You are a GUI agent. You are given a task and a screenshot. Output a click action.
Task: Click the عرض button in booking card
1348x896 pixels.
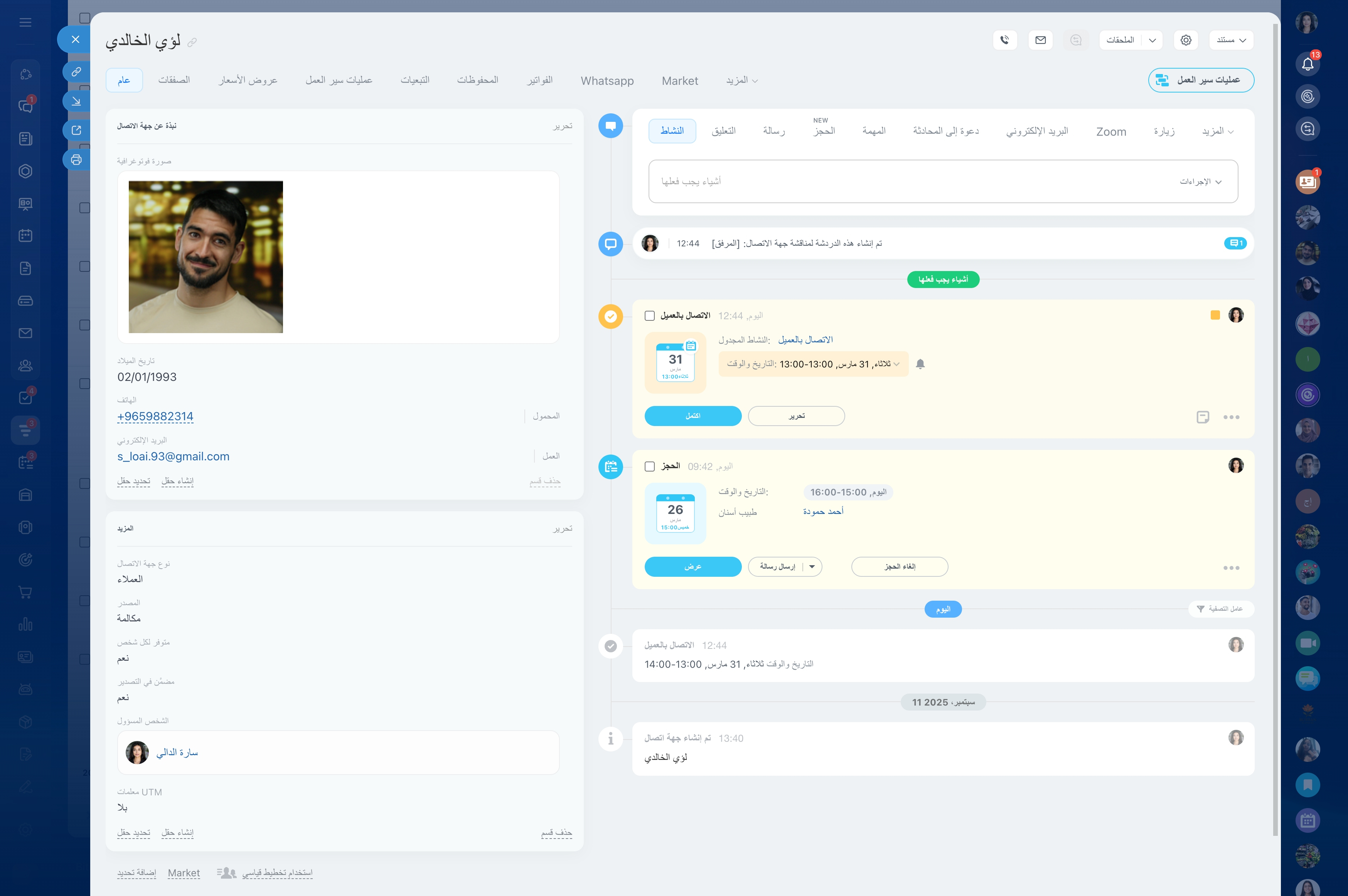pyautogui.click(x=693, y=567)
